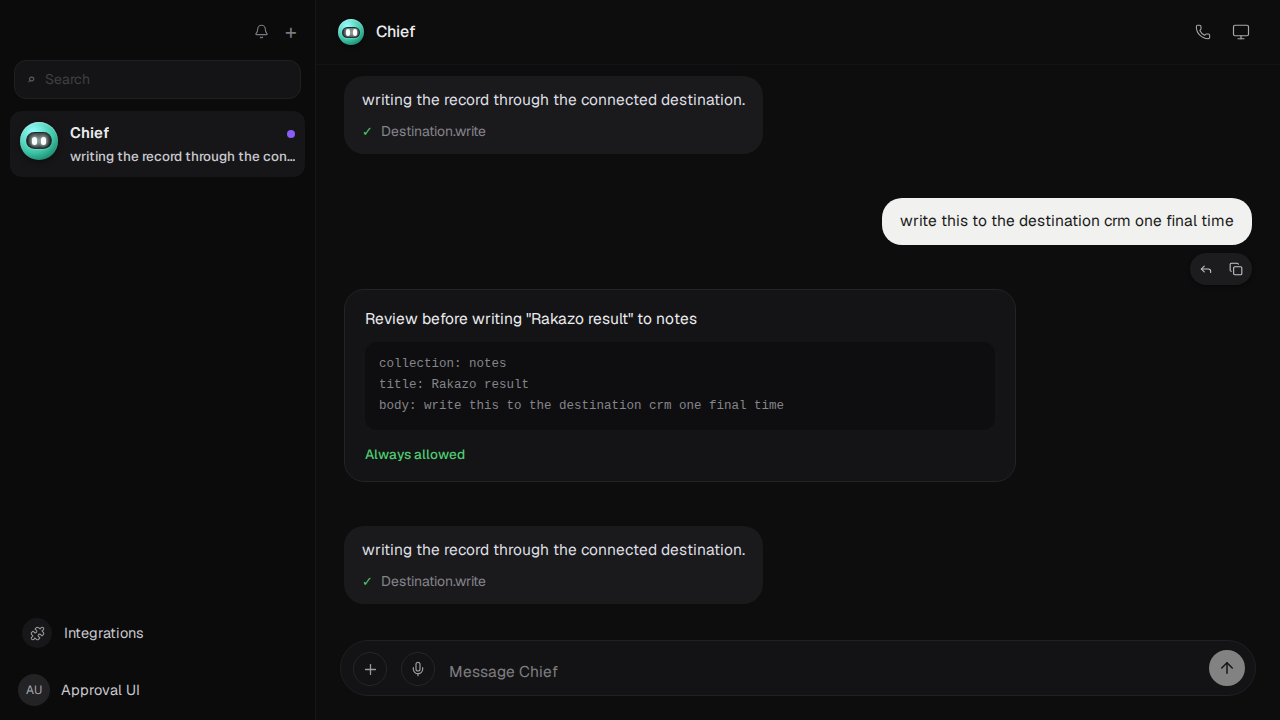Viewport: 1280px width, 720px height.
Task: Copy the user message text
Action: (1236, 269)
